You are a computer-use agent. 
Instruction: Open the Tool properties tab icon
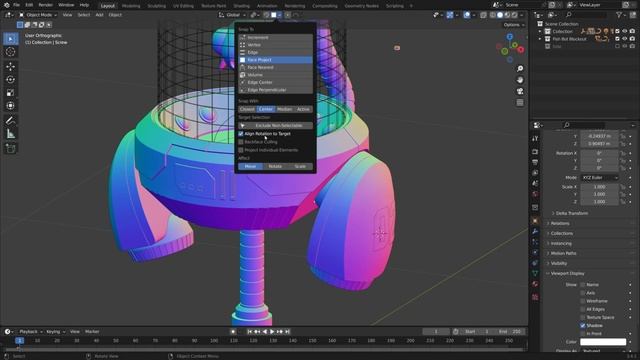(x=535, y=139)
